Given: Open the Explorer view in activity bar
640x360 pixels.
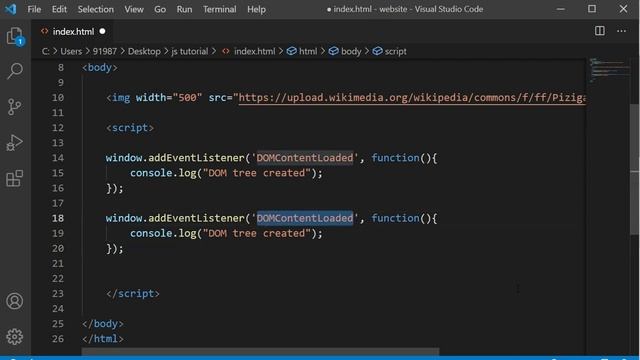Looking at the screenshot, I should pyautogui.click(x=15, y=36).
